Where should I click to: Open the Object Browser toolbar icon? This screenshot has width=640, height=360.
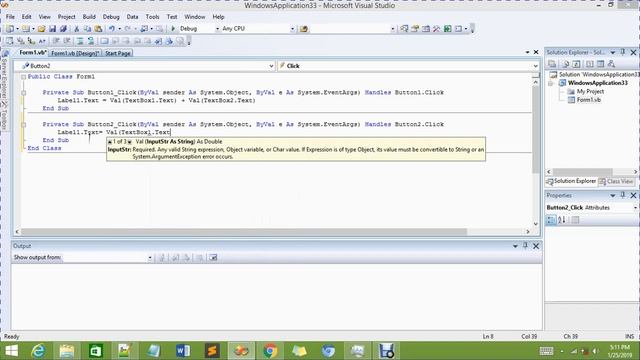click(426, 29)
